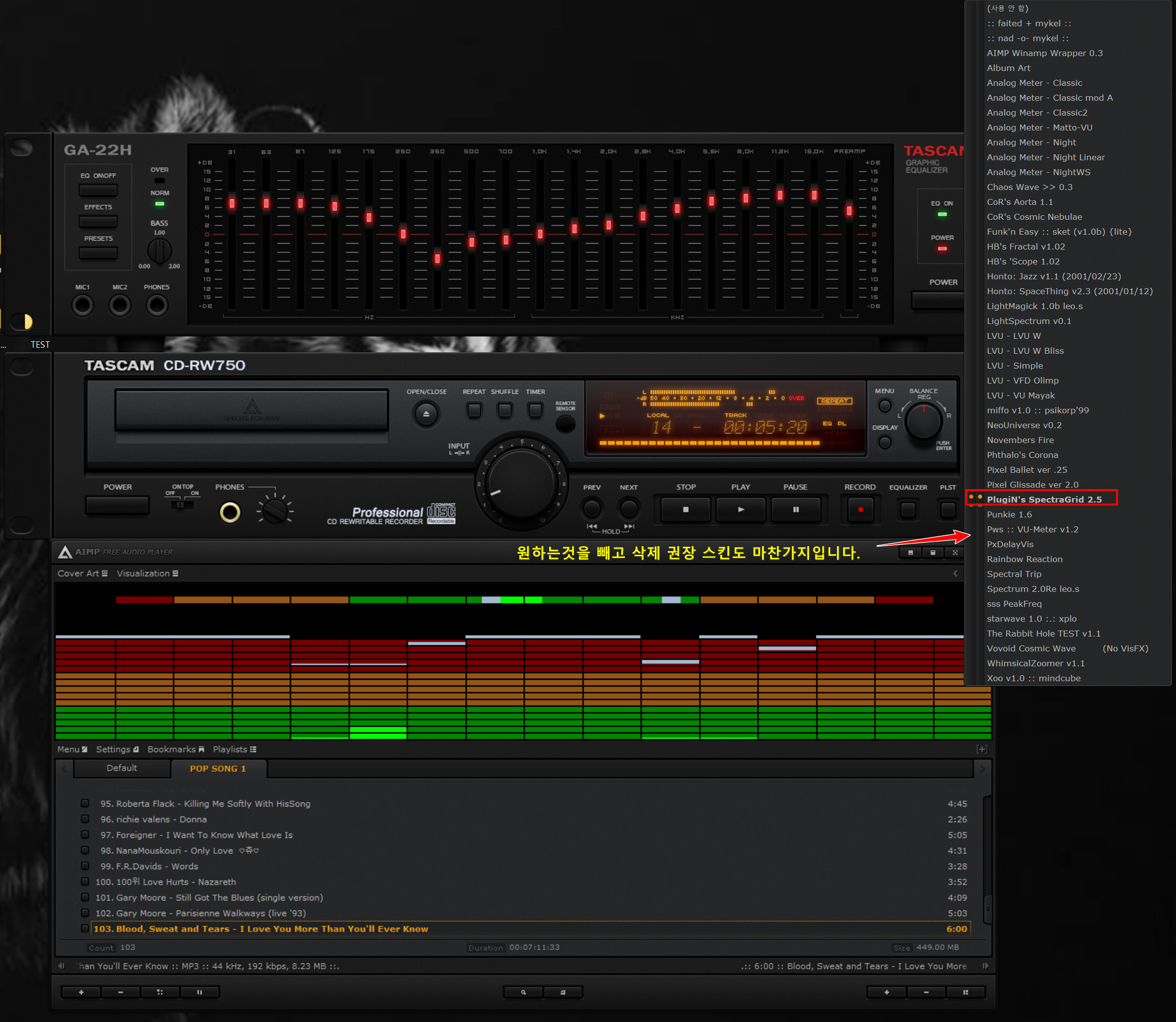
Task: Click status bar right scroll arrow
Action: [x=985, y=966]
